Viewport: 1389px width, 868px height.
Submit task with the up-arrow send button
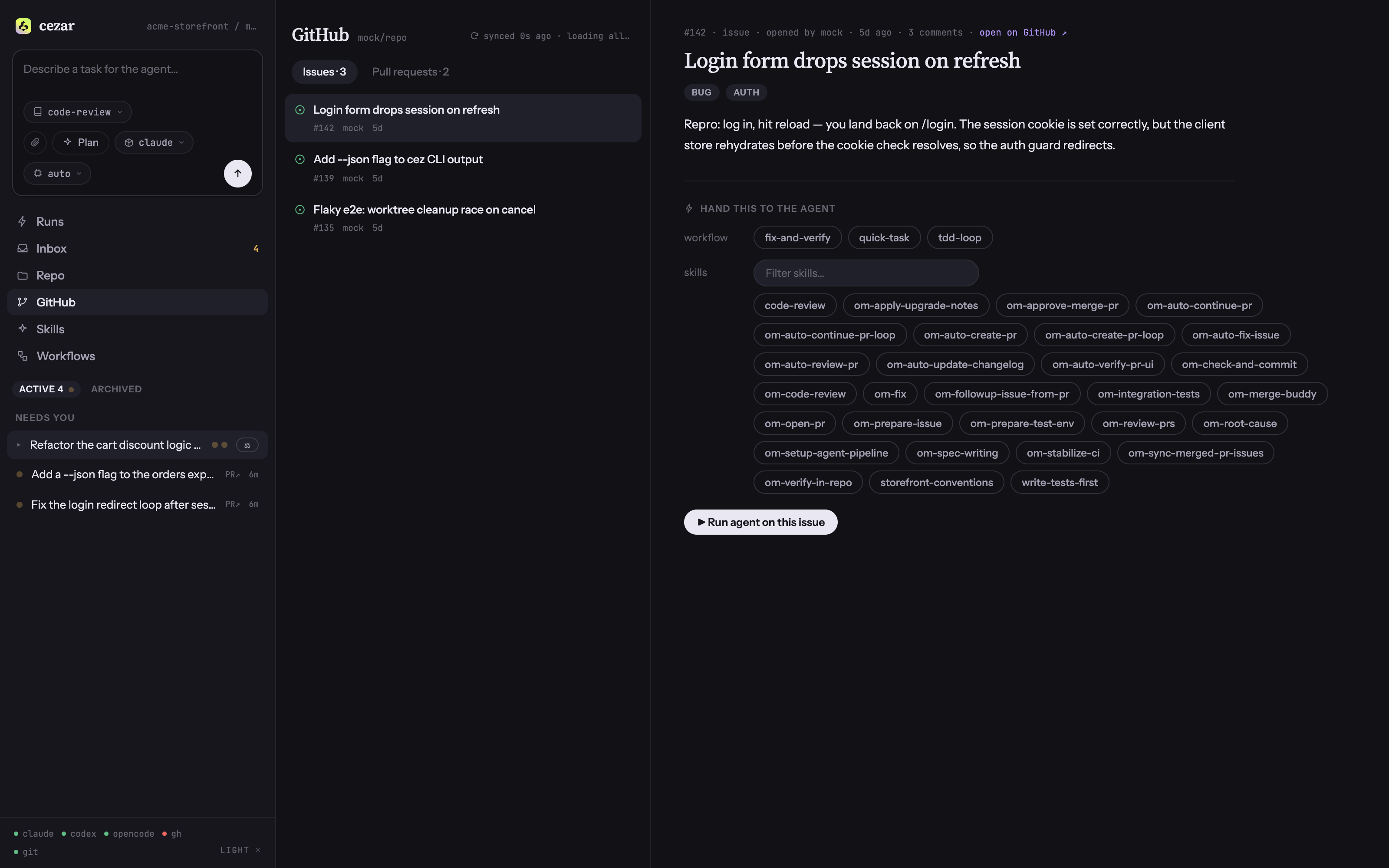[237, 173]
